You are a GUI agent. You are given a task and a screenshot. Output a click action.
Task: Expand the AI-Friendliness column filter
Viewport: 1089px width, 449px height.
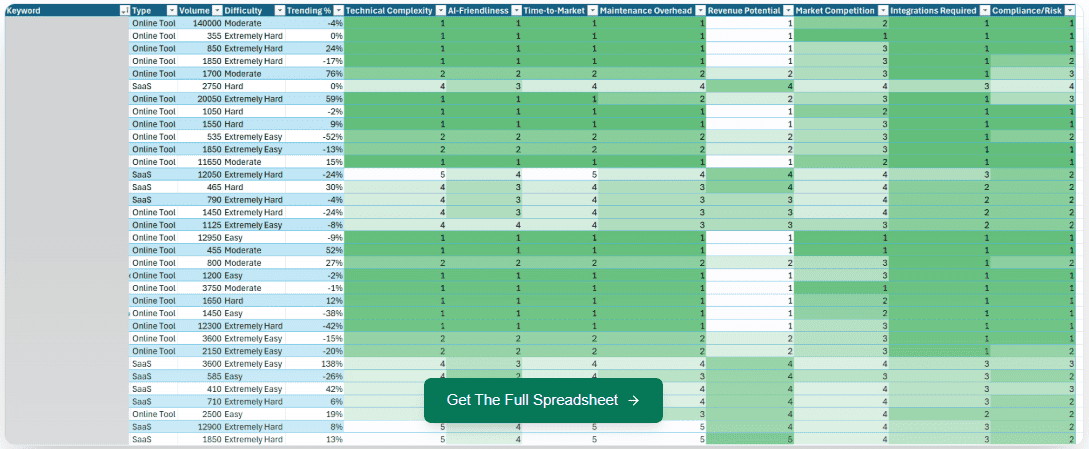(x=516, y=10)
